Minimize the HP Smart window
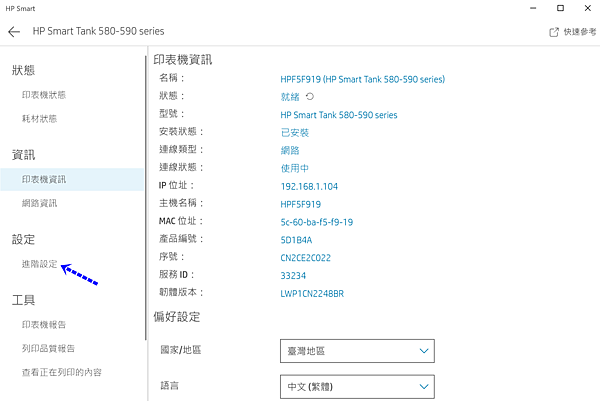 533,8
